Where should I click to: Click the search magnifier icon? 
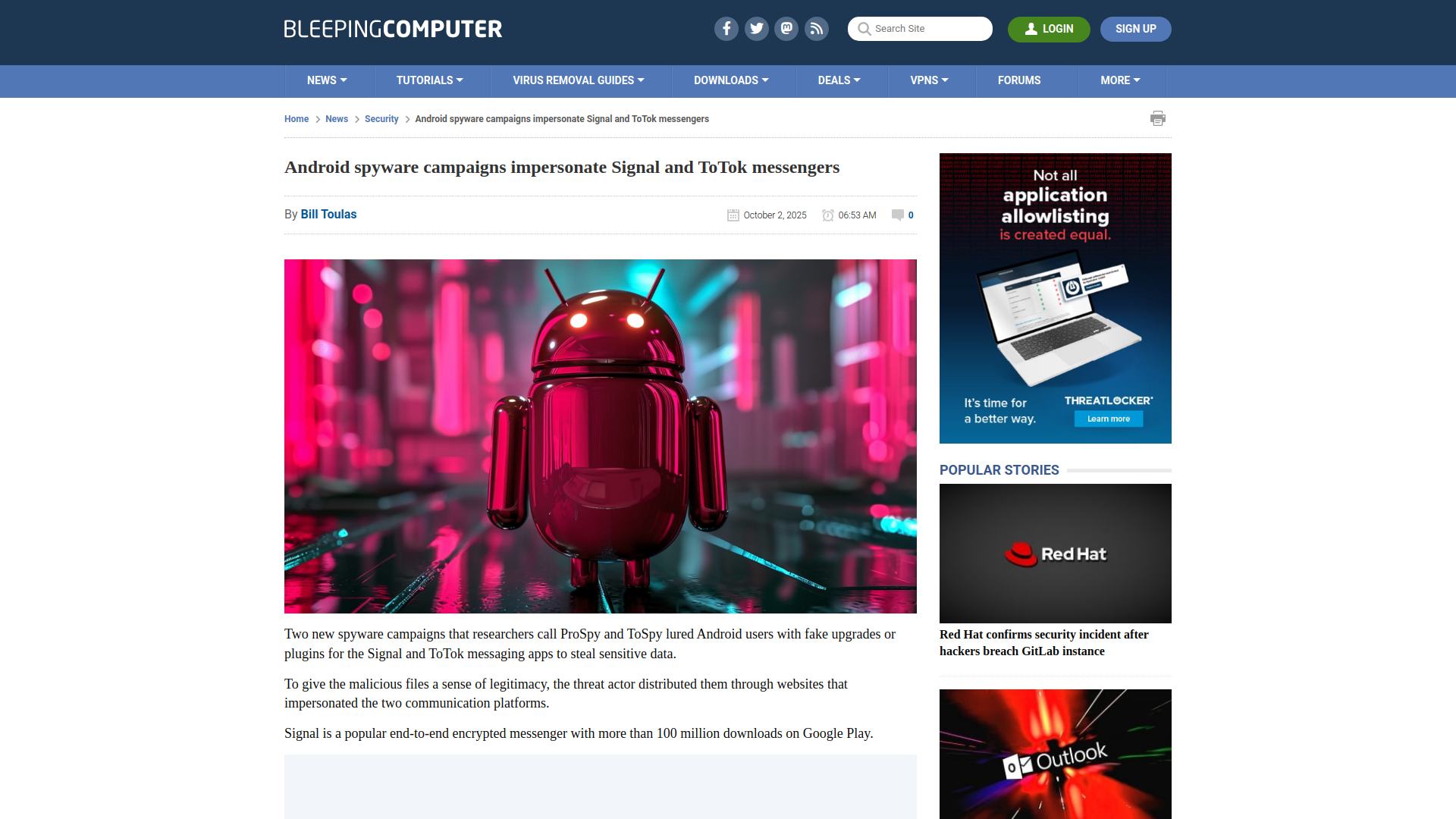pyautogui.click(x=864, y=29)
